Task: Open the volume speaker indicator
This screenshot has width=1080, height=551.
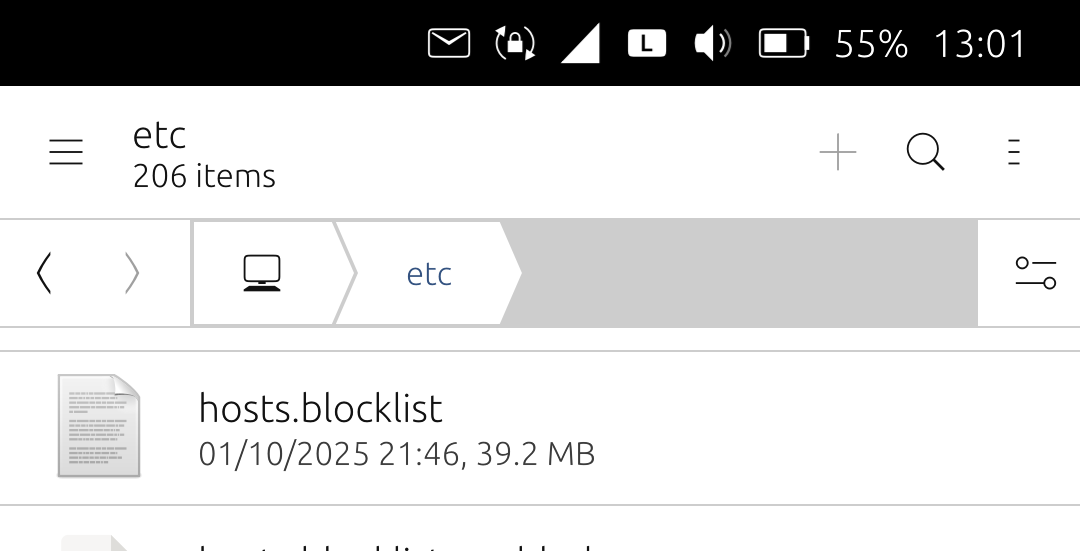Action: [712, 43]
